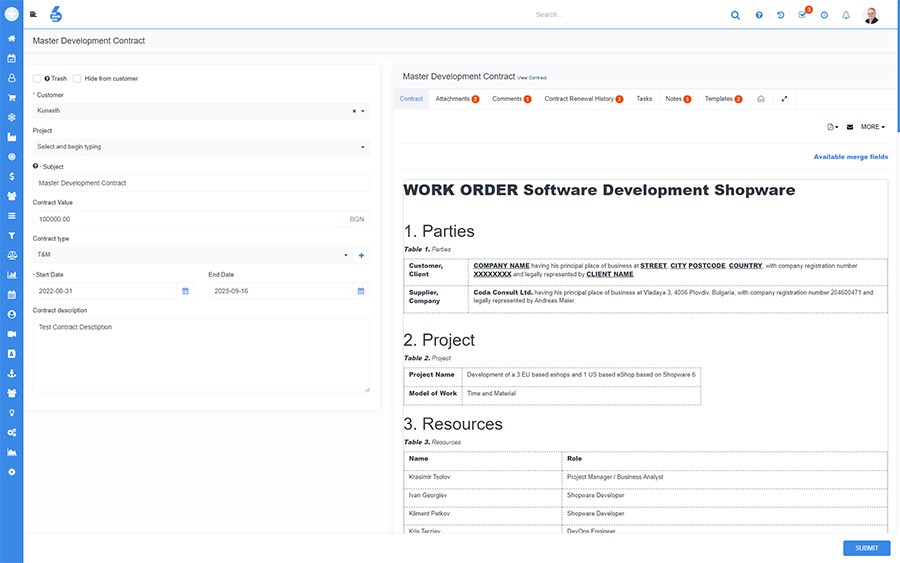Open the signature inbox icon tab
This screenshot has height=563, width=900.
[x=761, y=99]
